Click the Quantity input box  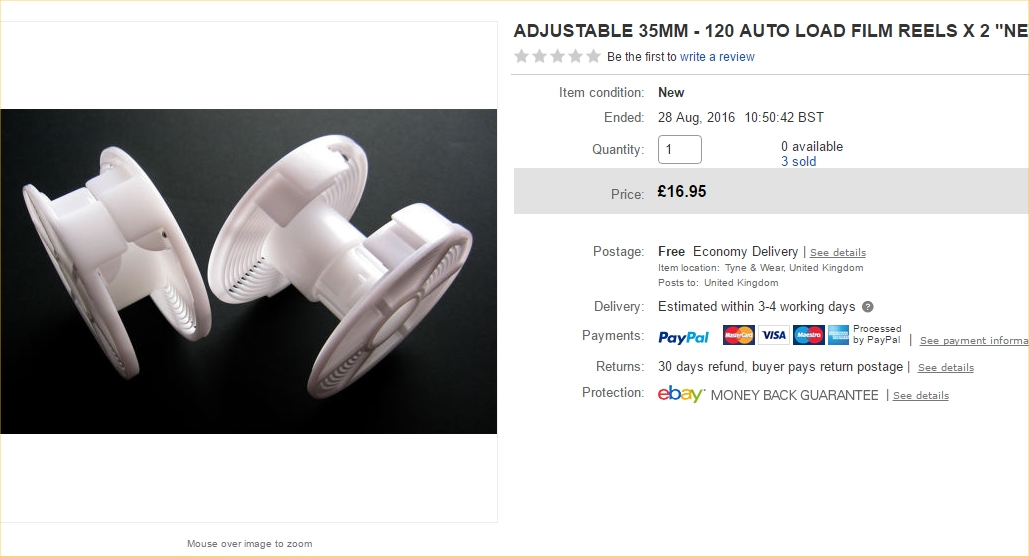(680, 150)
